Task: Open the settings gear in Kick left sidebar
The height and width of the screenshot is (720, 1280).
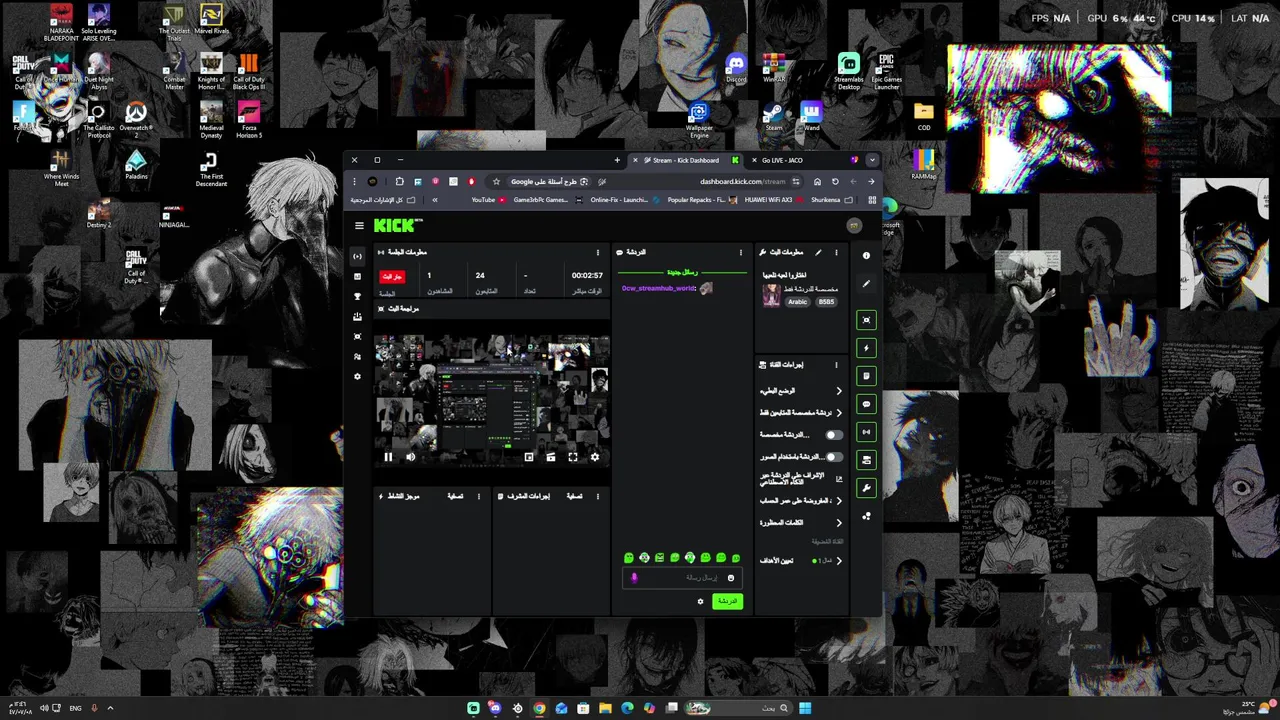Action: (x=358, y=377)
